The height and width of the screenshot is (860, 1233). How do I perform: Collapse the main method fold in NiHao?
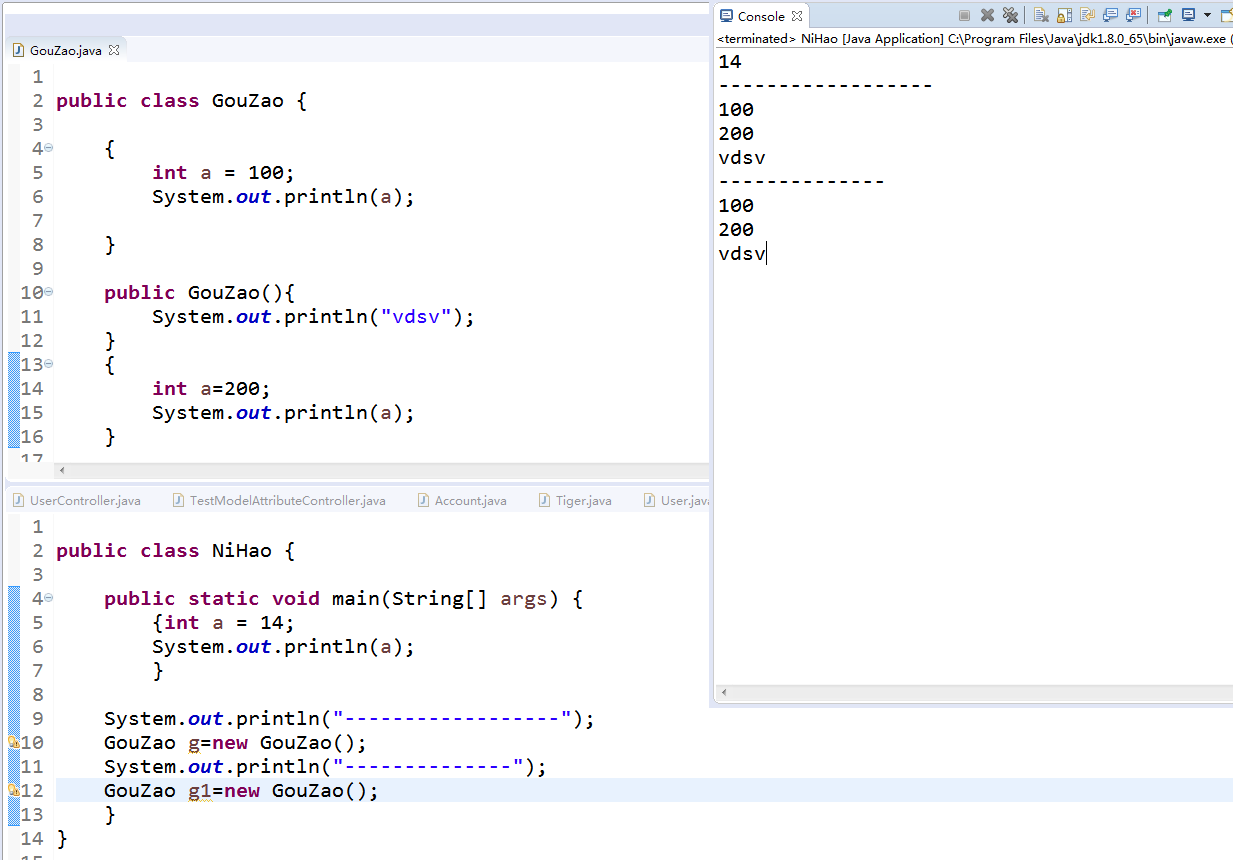tap(48, 598)
